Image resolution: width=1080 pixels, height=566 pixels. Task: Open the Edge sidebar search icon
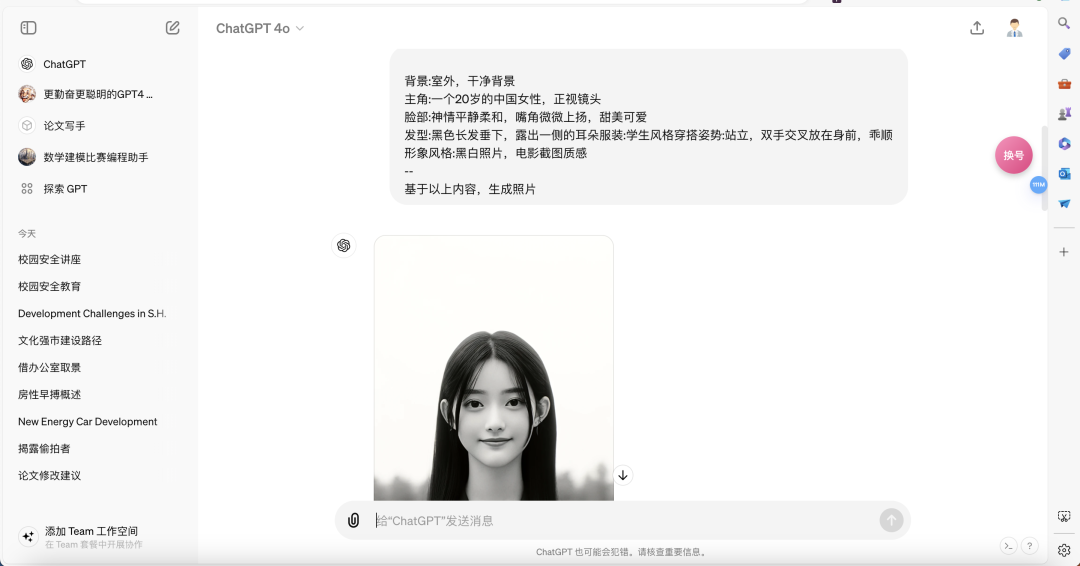[1064, 23]
